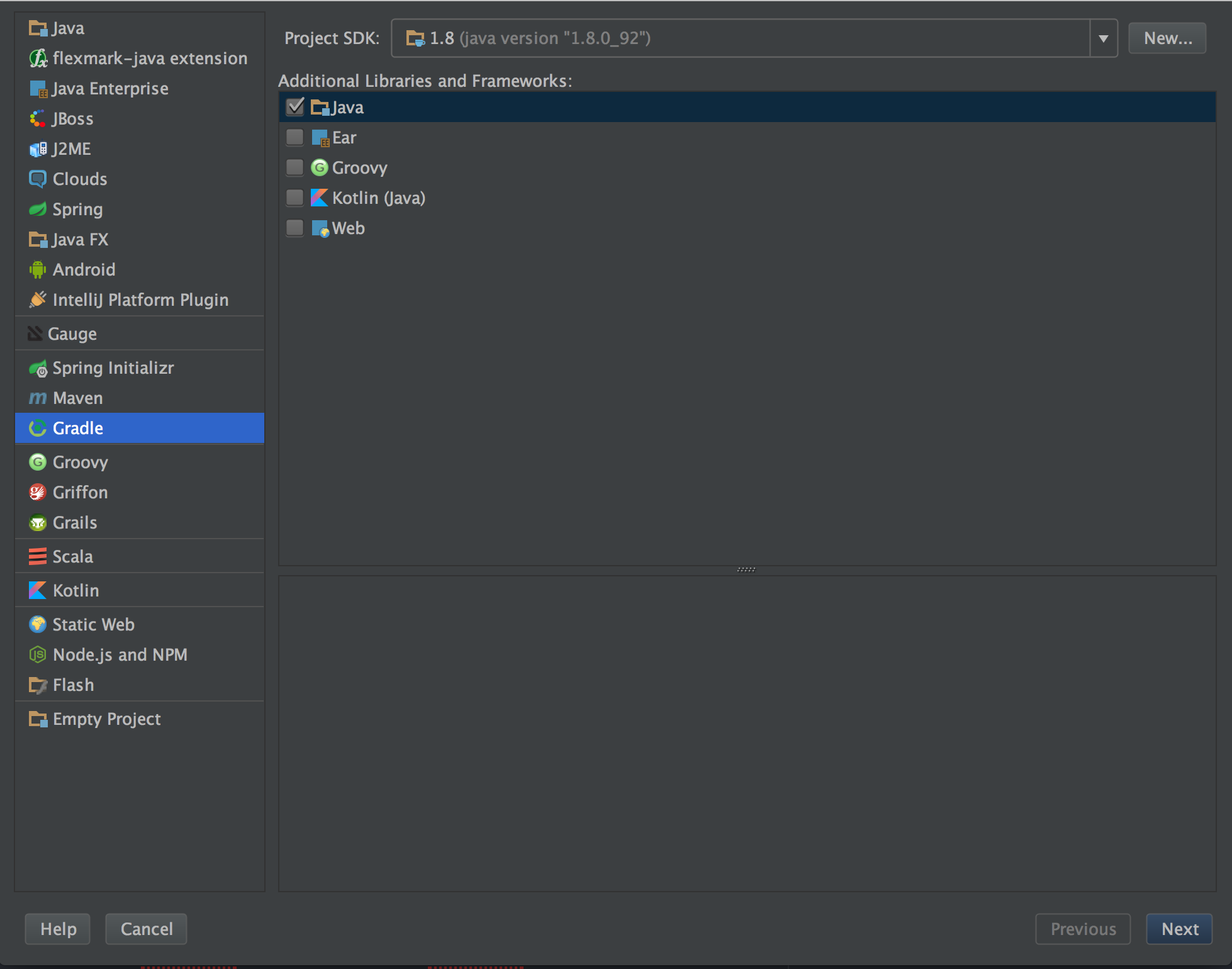
Task: Click the Maven icon
Action: point(38,398)
